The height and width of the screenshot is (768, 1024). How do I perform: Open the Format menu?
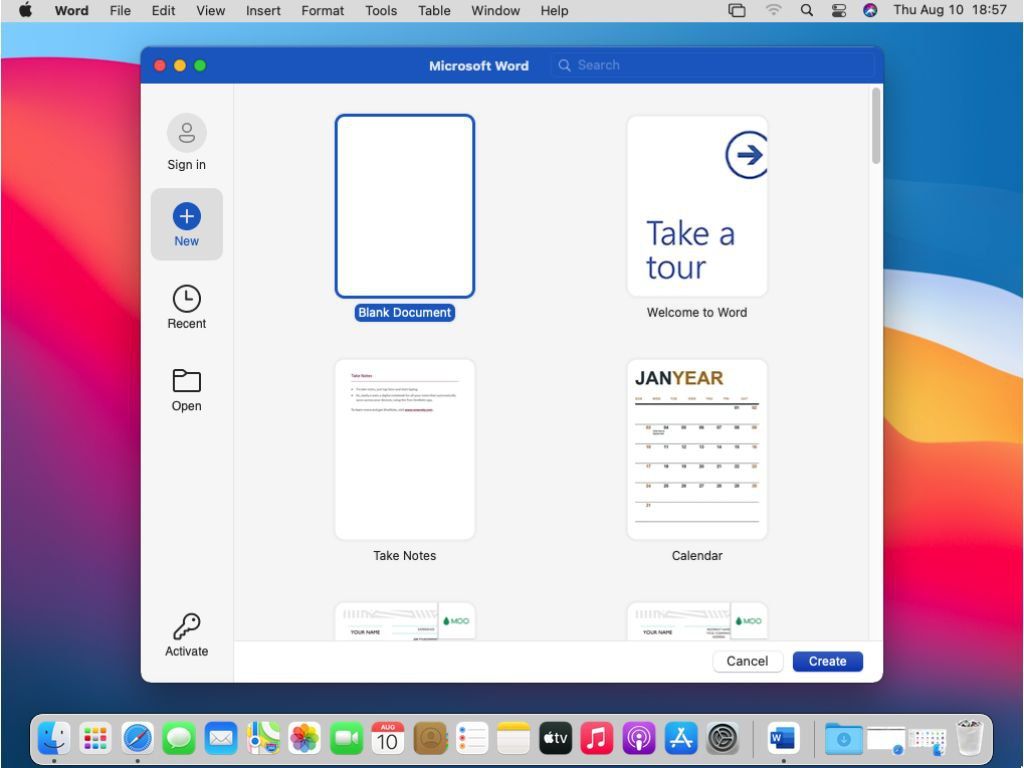tap(322, 11)
